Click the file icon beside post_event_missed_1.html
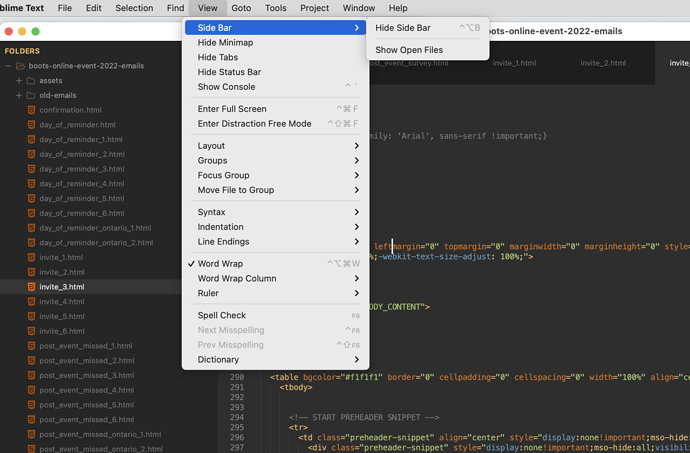This screenshot has height=453, width=690. (32, 346)
